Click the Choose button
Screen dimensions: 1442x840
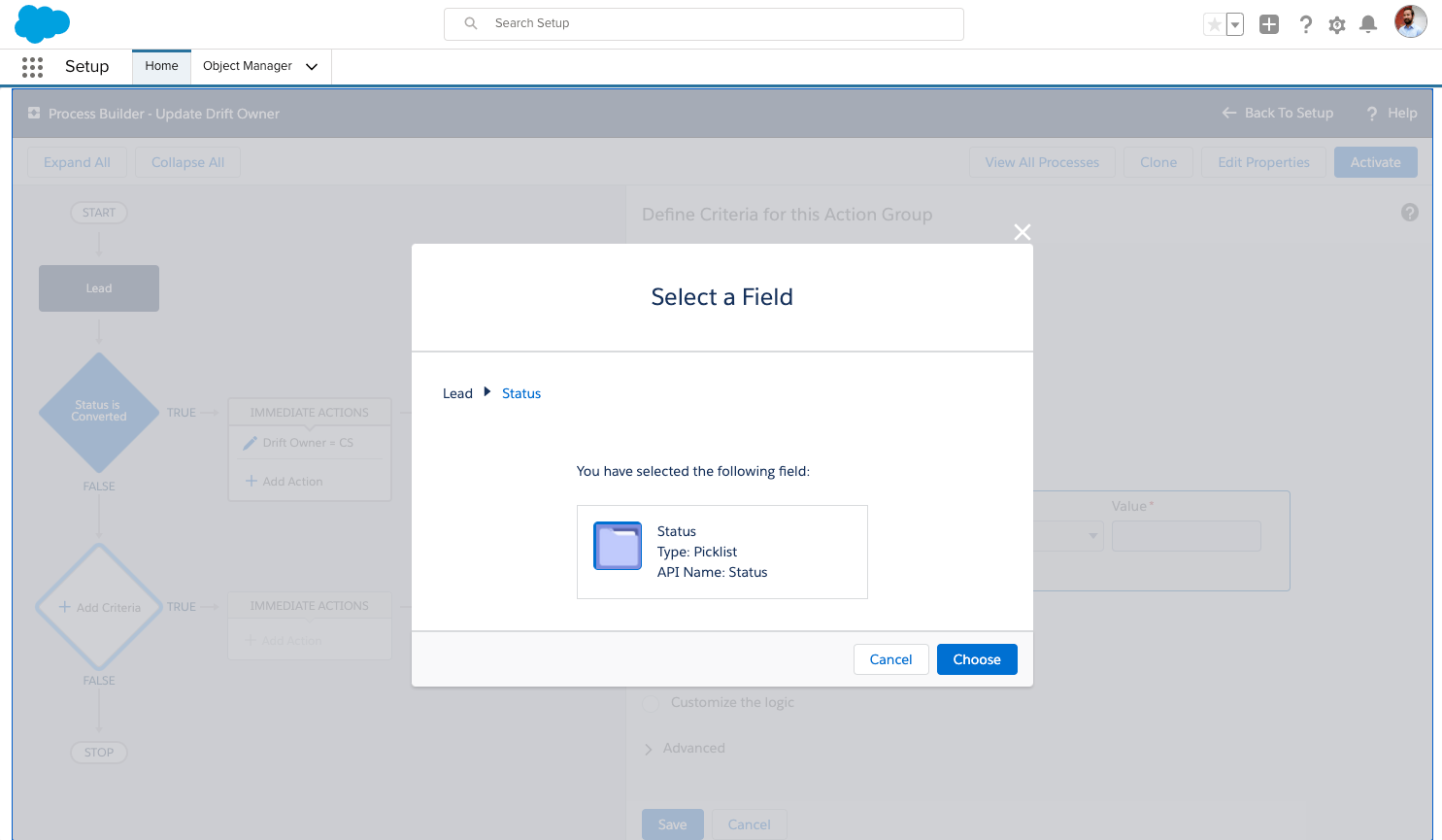pyautogui.click(x=977, y=659)
